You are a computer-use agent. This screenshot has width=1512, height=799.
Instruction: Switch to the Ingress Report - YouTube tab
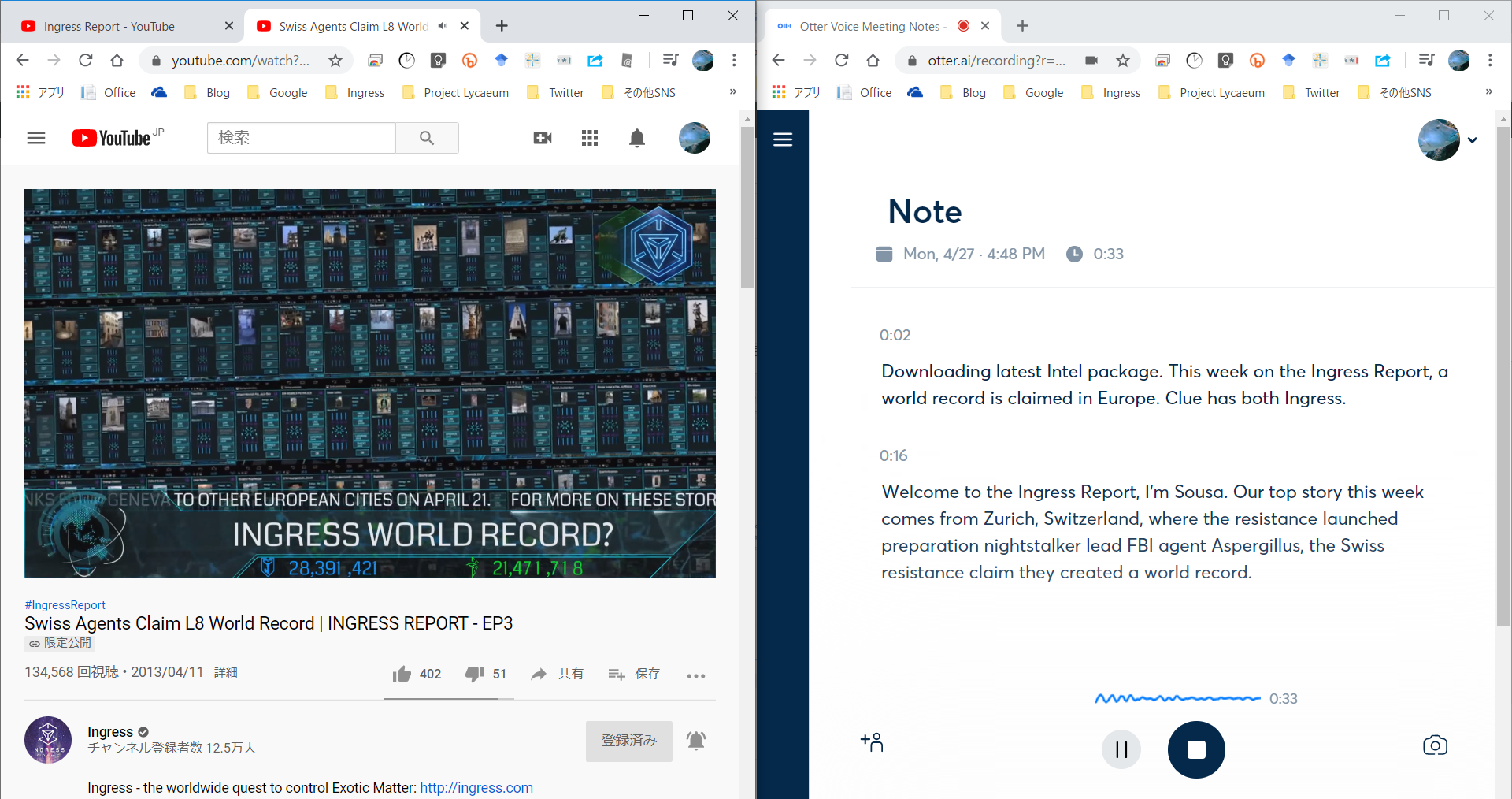[x=126, y=26]
